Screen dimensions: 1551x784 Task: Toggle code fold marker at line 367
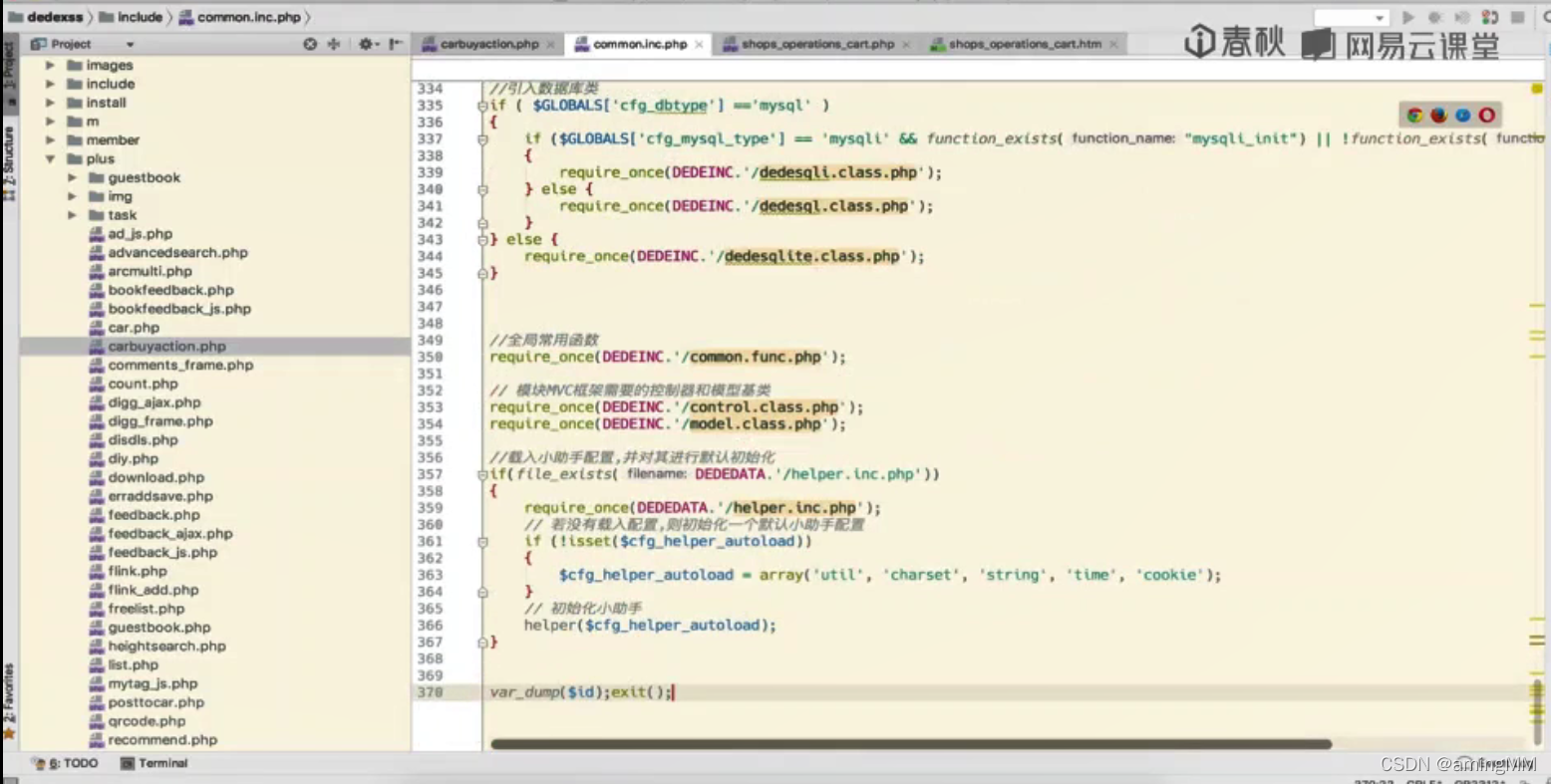pos(482,643)
